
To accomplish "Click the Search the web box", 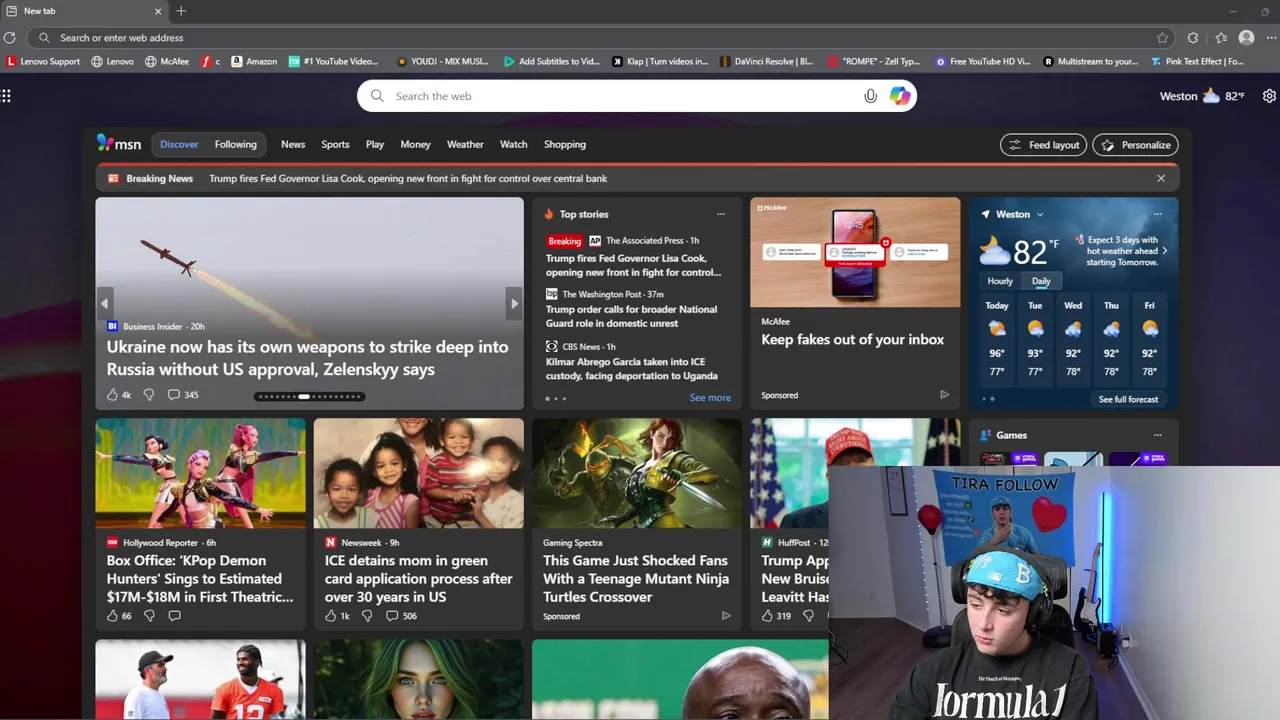I will click(637, 96).
